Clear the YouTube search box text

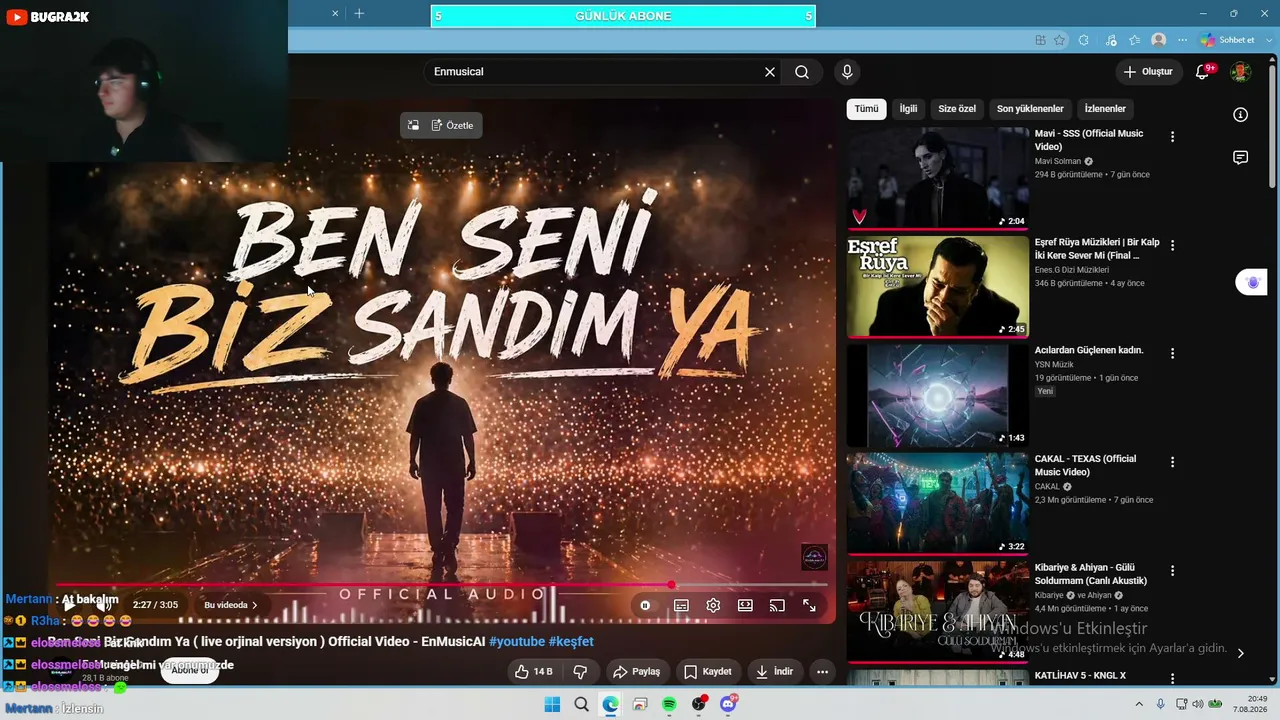[770, 72]
